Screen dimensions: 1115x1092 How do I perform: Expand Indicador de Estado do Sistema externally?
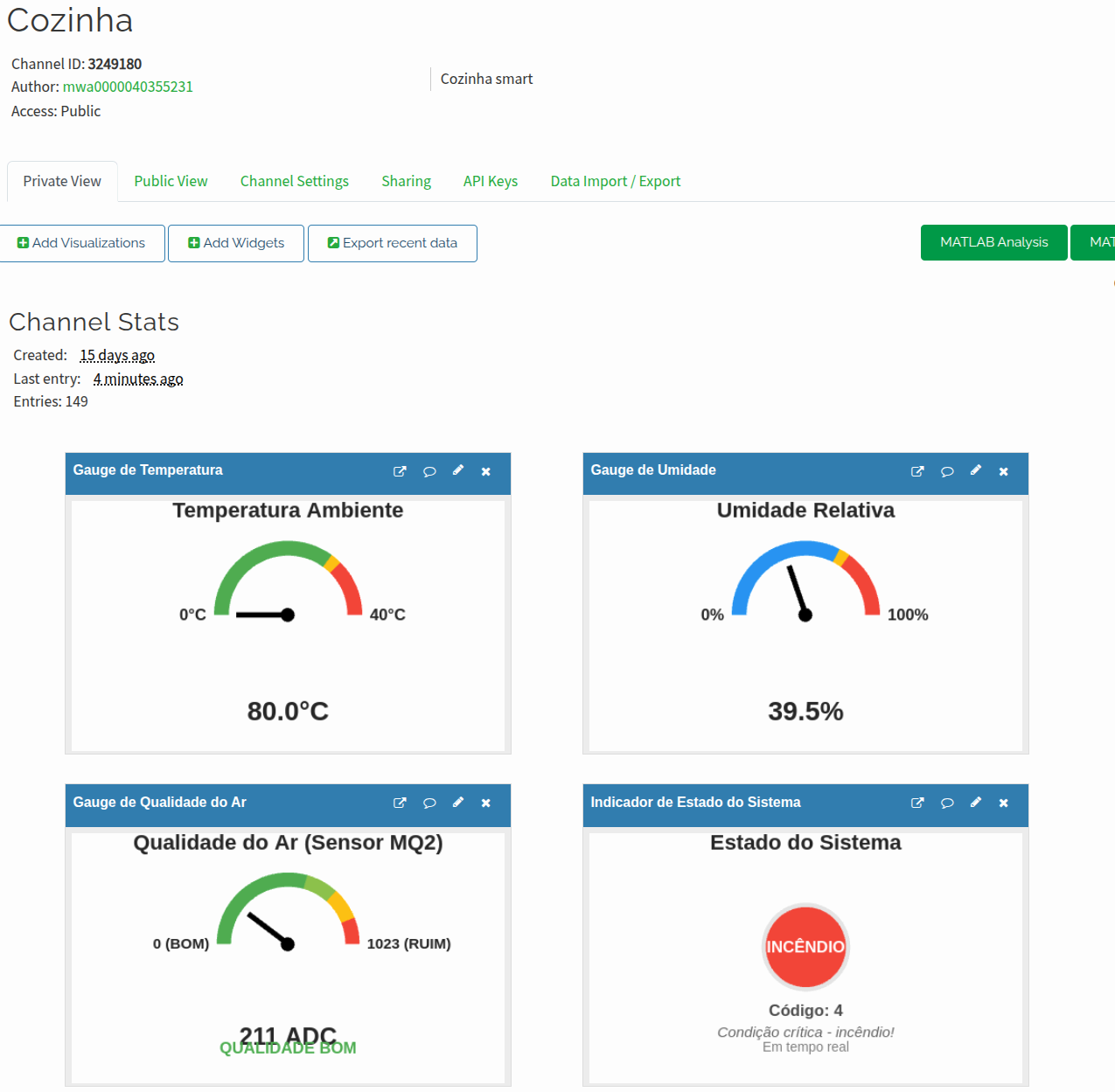pyautogui.click(x=917, y=803)
